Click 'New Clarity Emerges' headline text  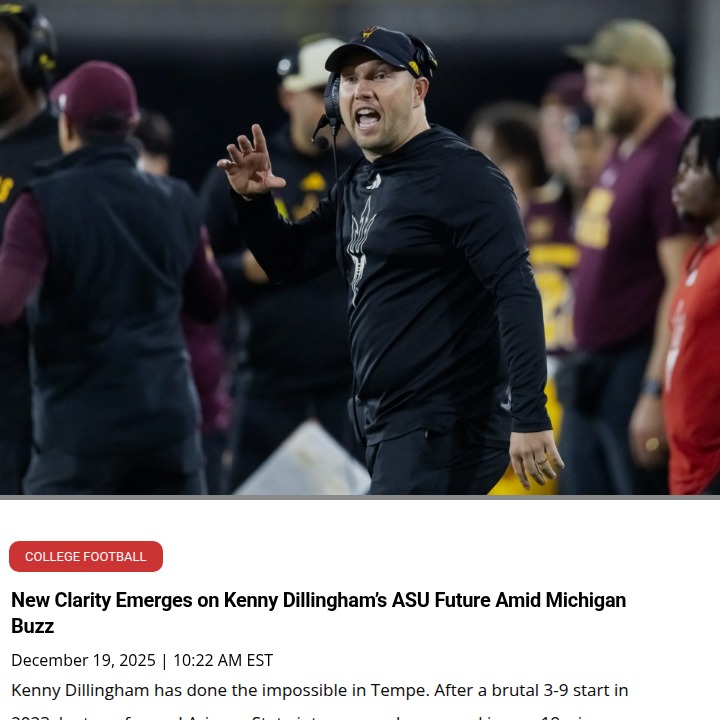coord(101,600)
